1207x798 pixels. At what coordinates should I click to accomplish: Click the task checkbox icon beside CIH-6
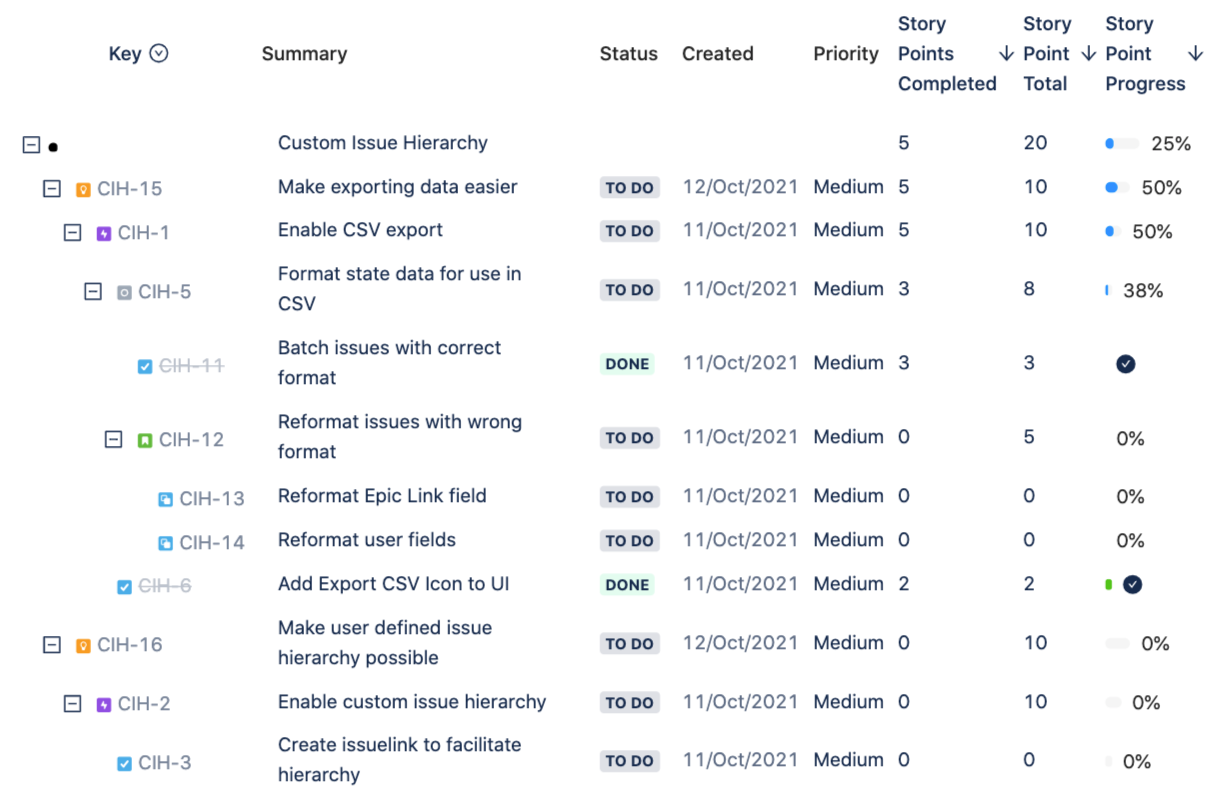click(124, 587)
